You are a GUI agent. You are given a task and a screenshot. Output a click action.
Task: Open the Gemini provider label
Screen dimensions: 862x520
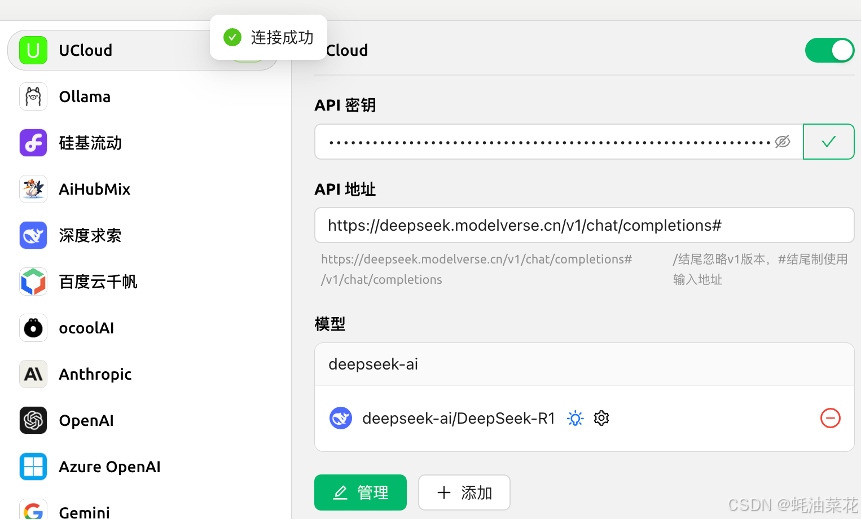click(x=84, y=512)
